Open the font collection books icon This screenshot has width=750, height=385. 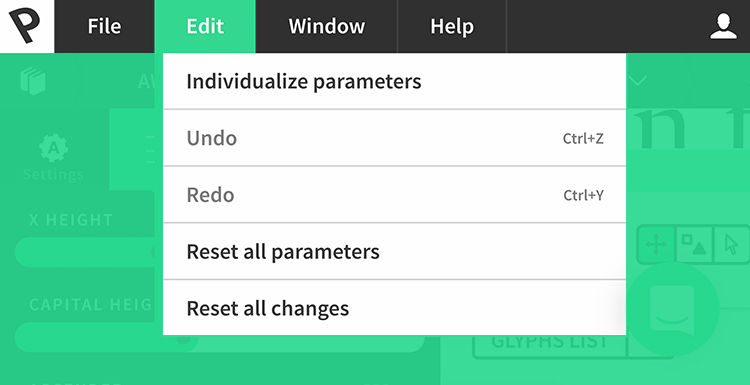point(33,81)
